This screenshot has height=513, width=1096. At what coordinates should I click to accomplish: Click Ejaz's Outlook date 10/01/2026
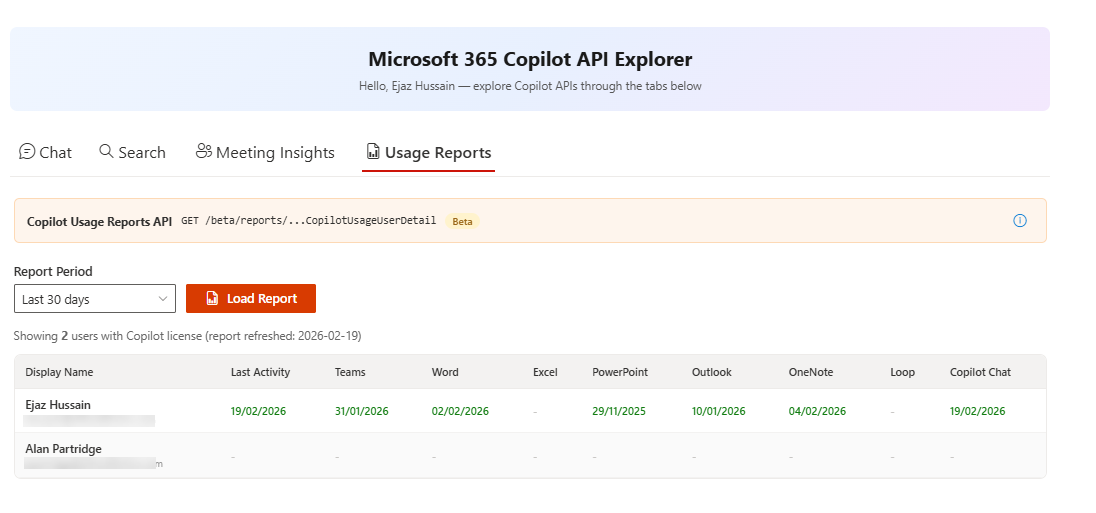[719, 411]
